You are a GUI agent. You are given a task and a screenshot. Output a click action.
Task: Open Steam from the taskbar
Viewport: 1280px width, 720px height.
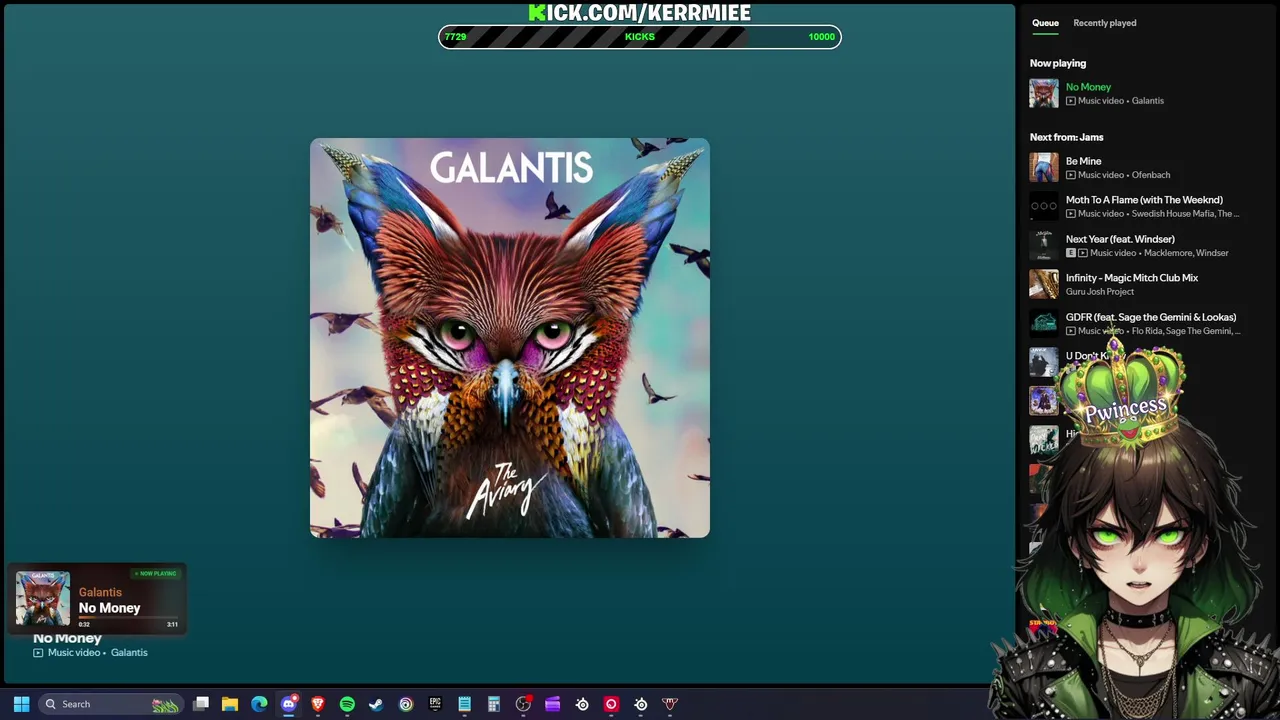(376, 704)
